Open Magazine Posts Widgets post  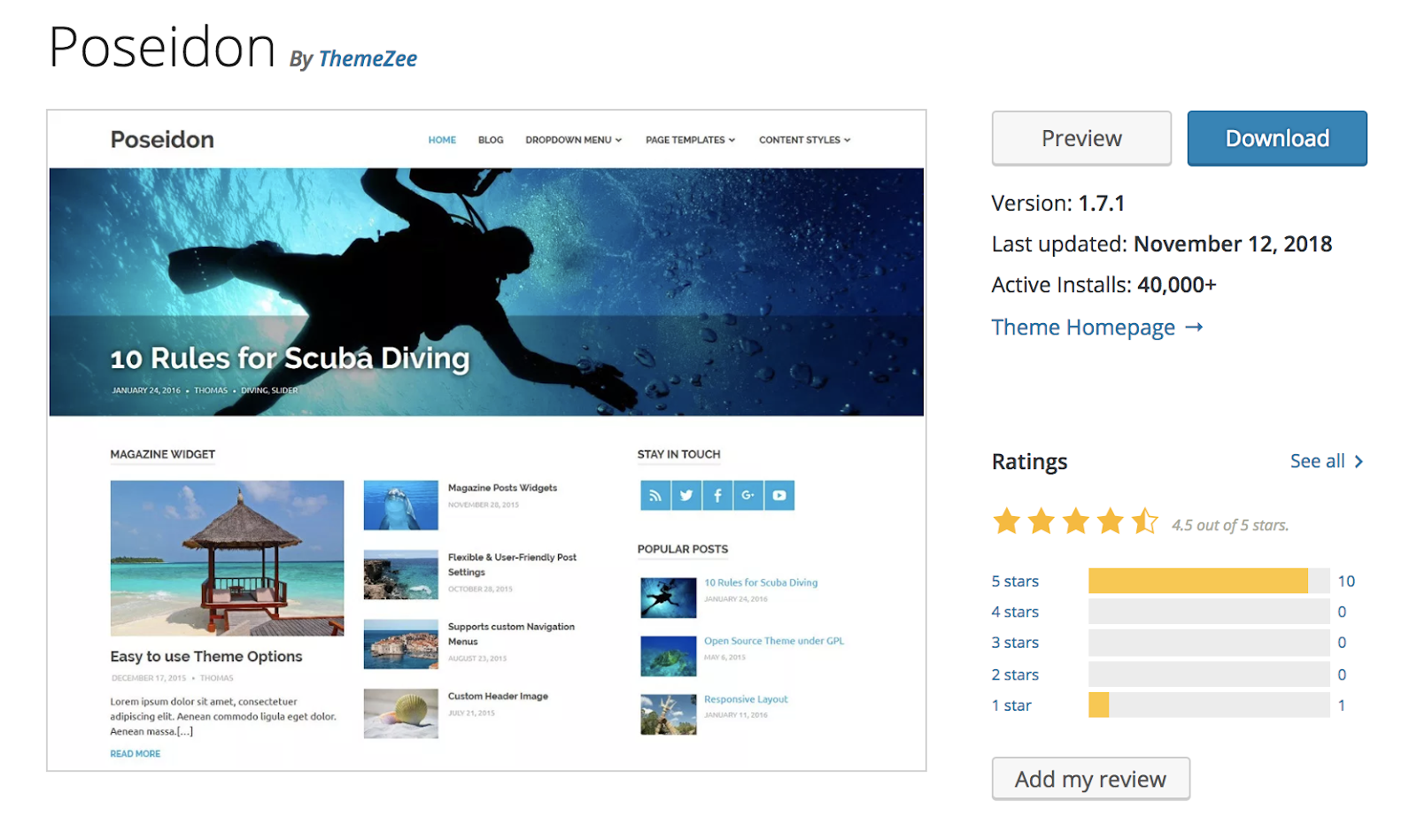[x=502, y=488]
